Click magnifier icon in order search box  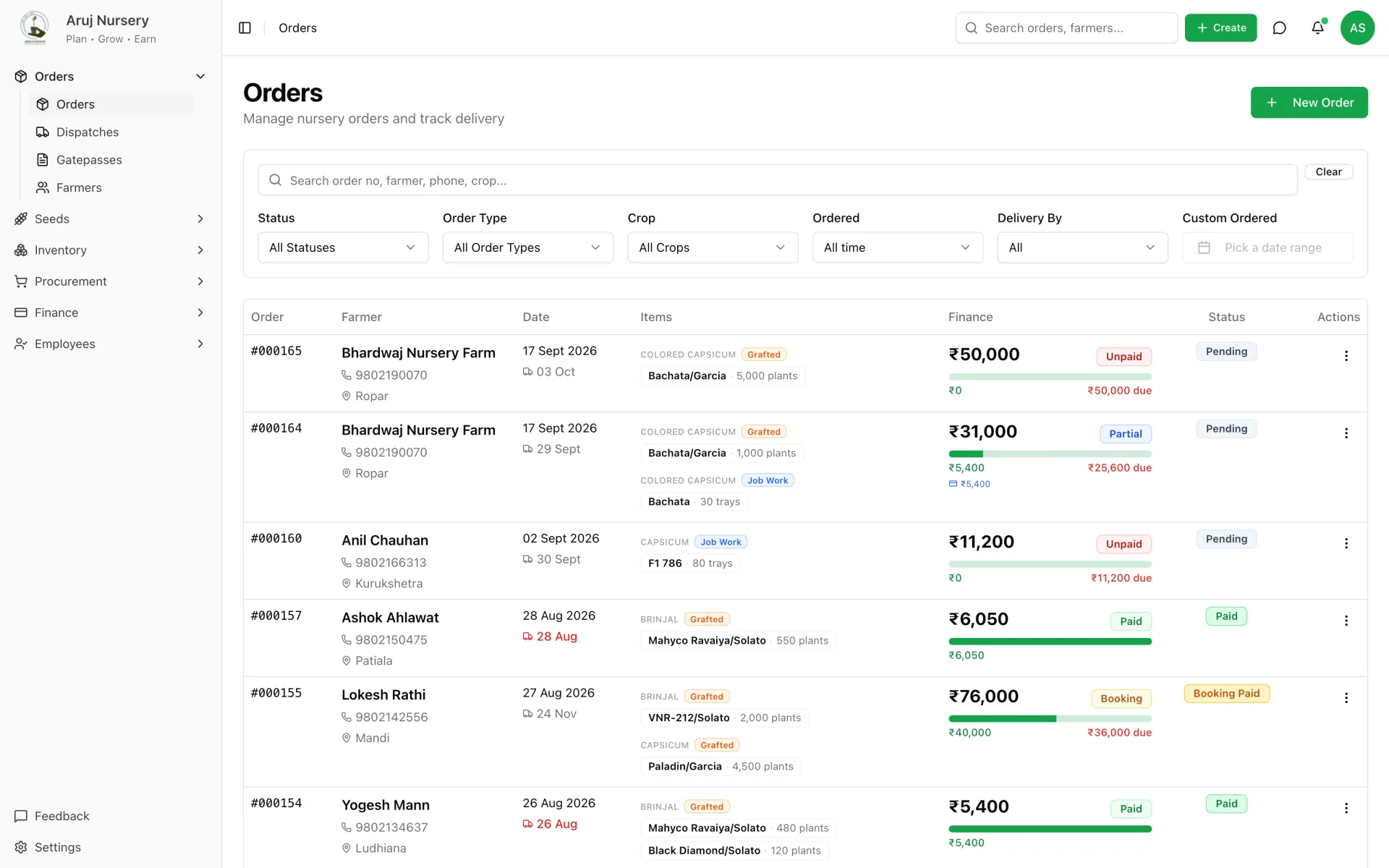point(275,180)
